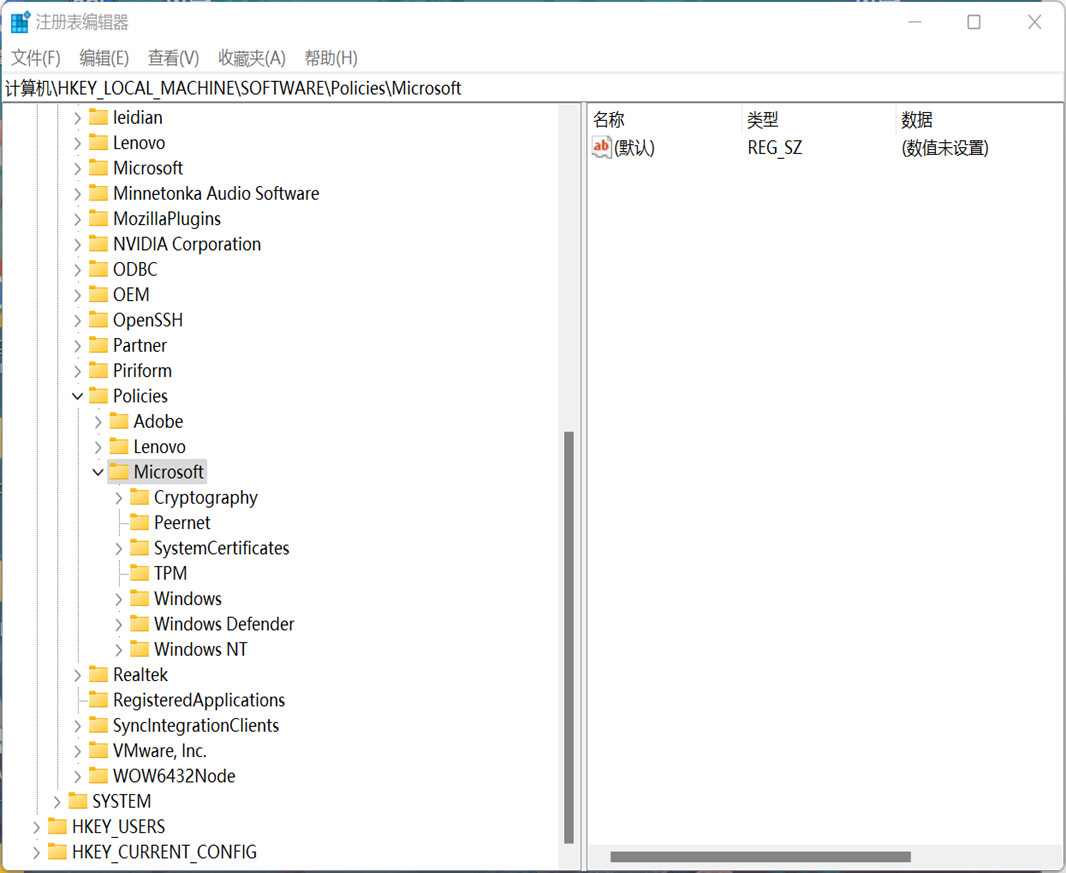This screenshot has height=873, width=1066.
Task: Minimize the Registry Editor window
Action: click(915, 22)
